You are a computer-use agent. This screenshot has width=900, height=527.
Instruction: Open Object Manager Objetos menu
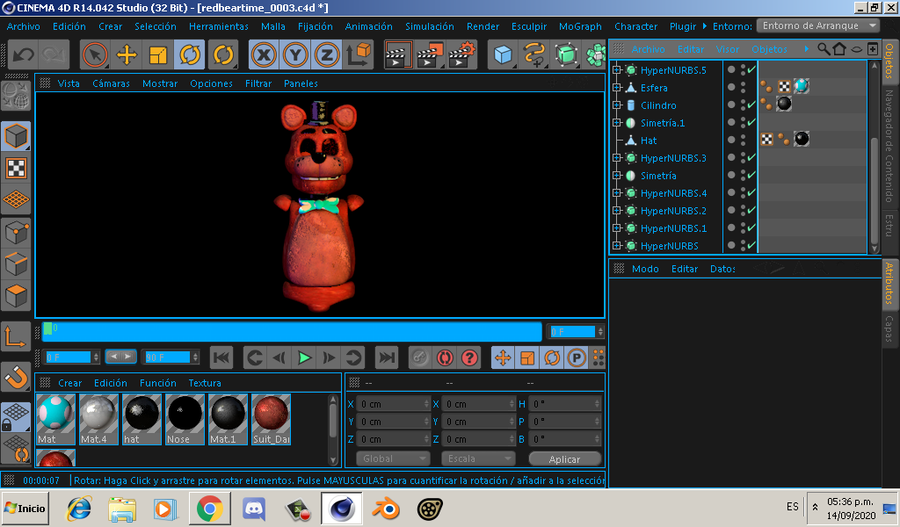pyautogui.click(x=769, y=49)
